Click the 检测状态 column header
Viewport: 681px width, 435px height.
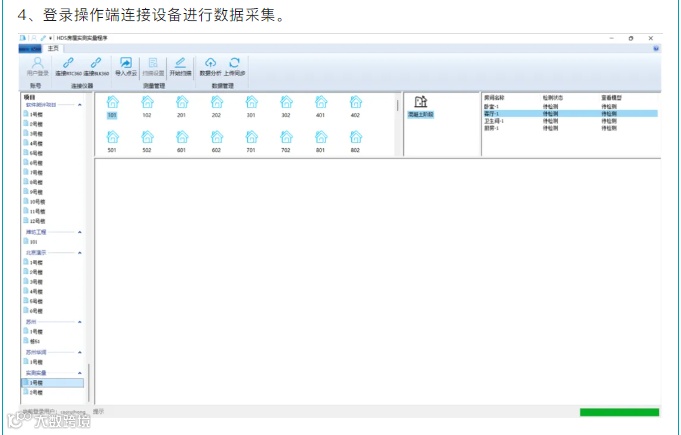pos(552,98)
